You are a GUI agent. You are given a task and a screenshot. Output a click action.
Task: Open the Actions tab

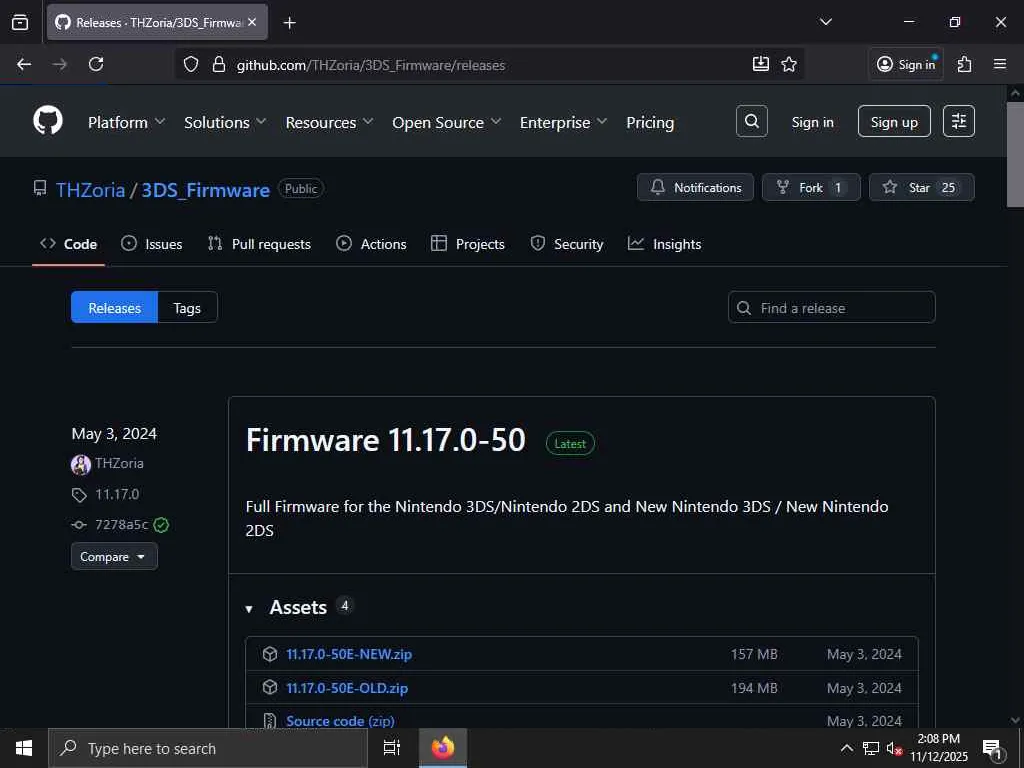pos(371,244)
